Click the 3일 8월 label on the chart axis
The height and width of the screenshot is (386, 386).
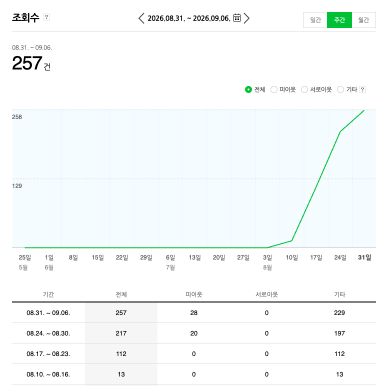(267, 262)
